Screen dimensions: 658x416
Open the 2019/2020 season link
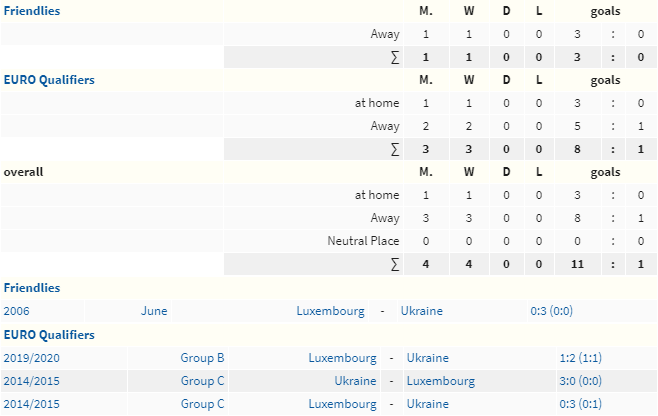(31, 358)
